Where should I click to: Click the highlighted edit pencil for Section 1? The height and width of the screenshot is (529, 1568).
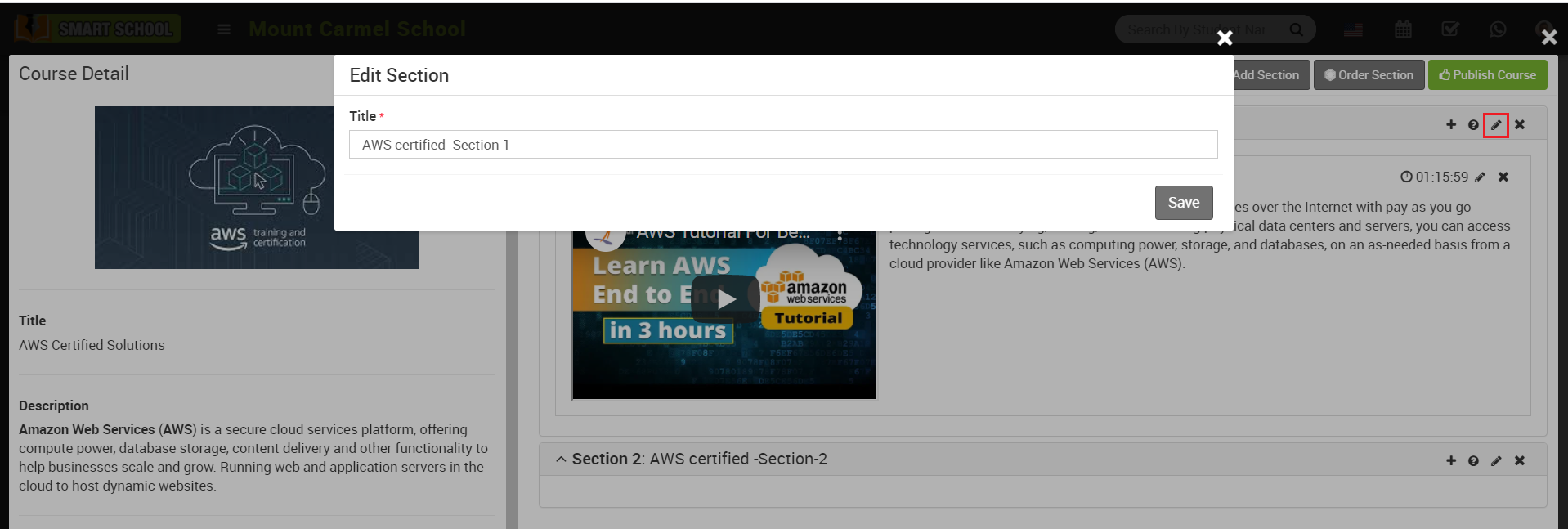[1495, 125]
